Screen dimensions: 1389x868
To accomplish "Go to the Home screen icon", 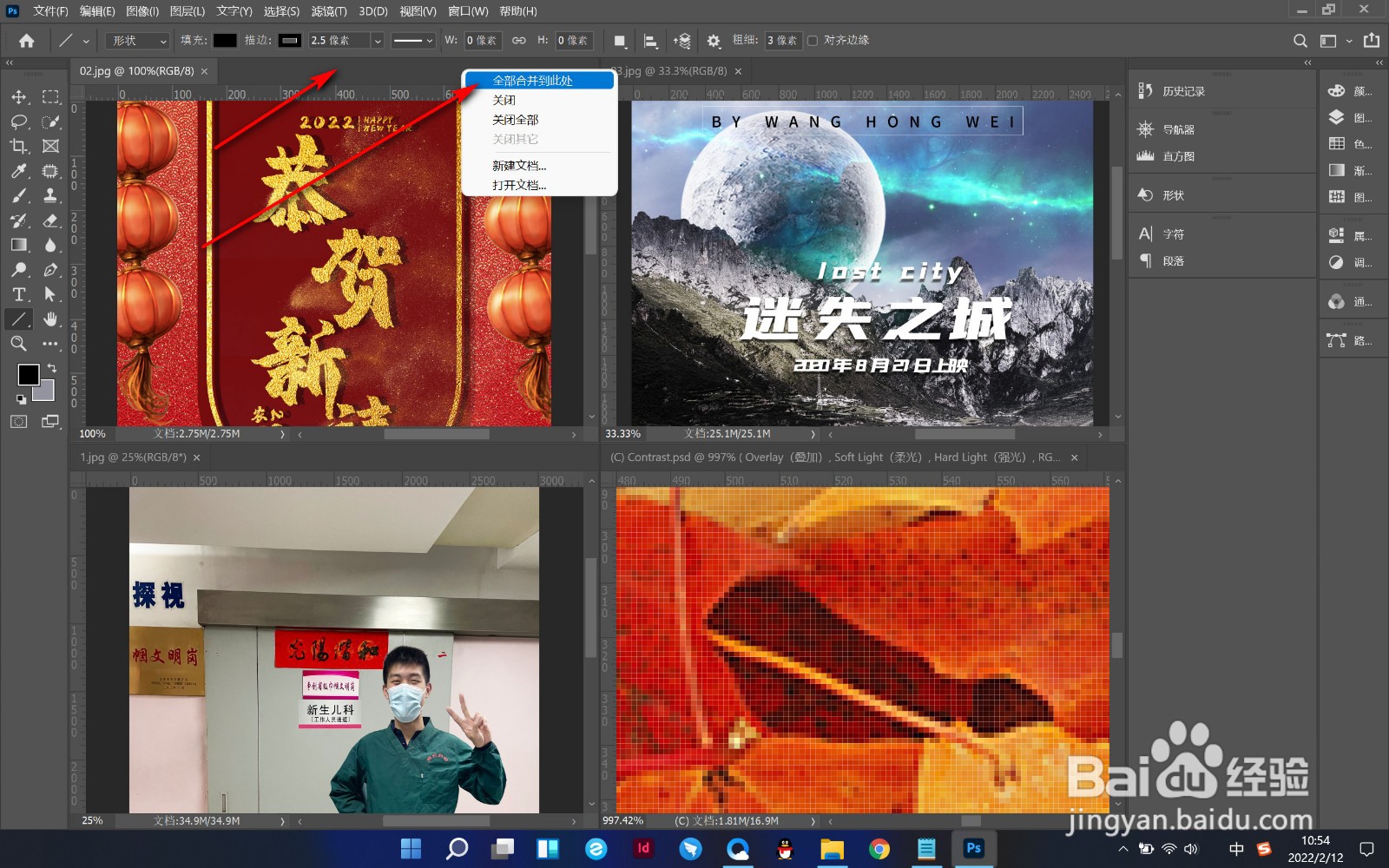I will 27,41.
